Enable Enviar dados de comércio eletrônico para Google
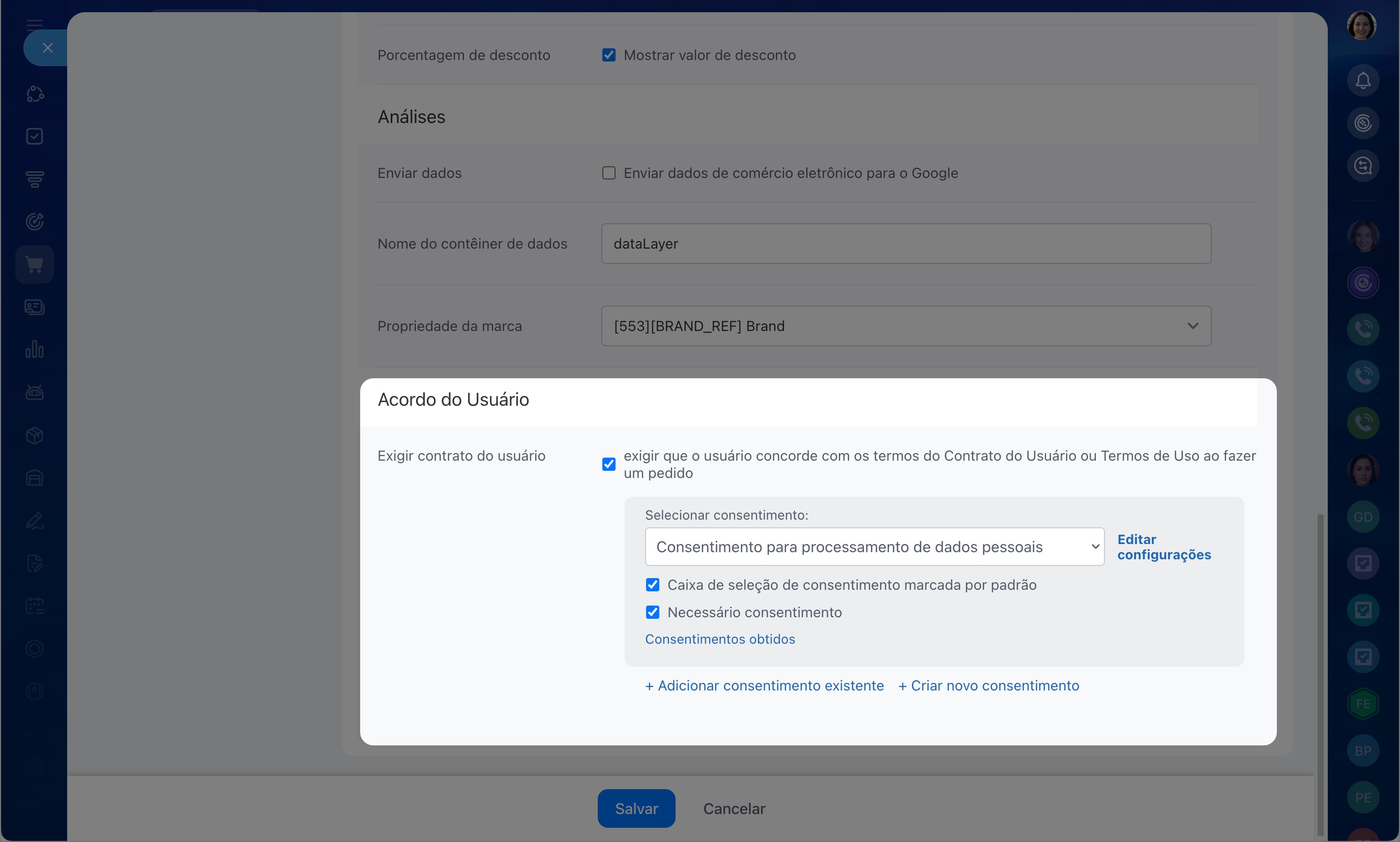The height and width of the screenshot is (842, 1400). 608,173
